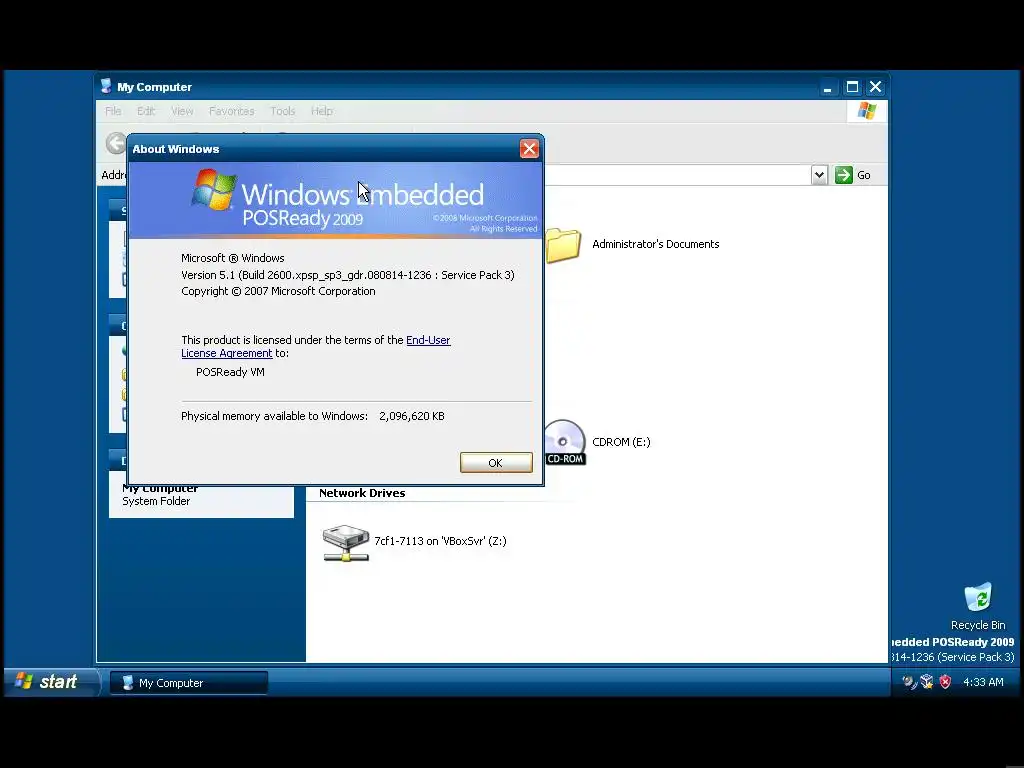Click the 4:33 AM clock
This screenshot has height=768, width=1024.
(983, 682)
